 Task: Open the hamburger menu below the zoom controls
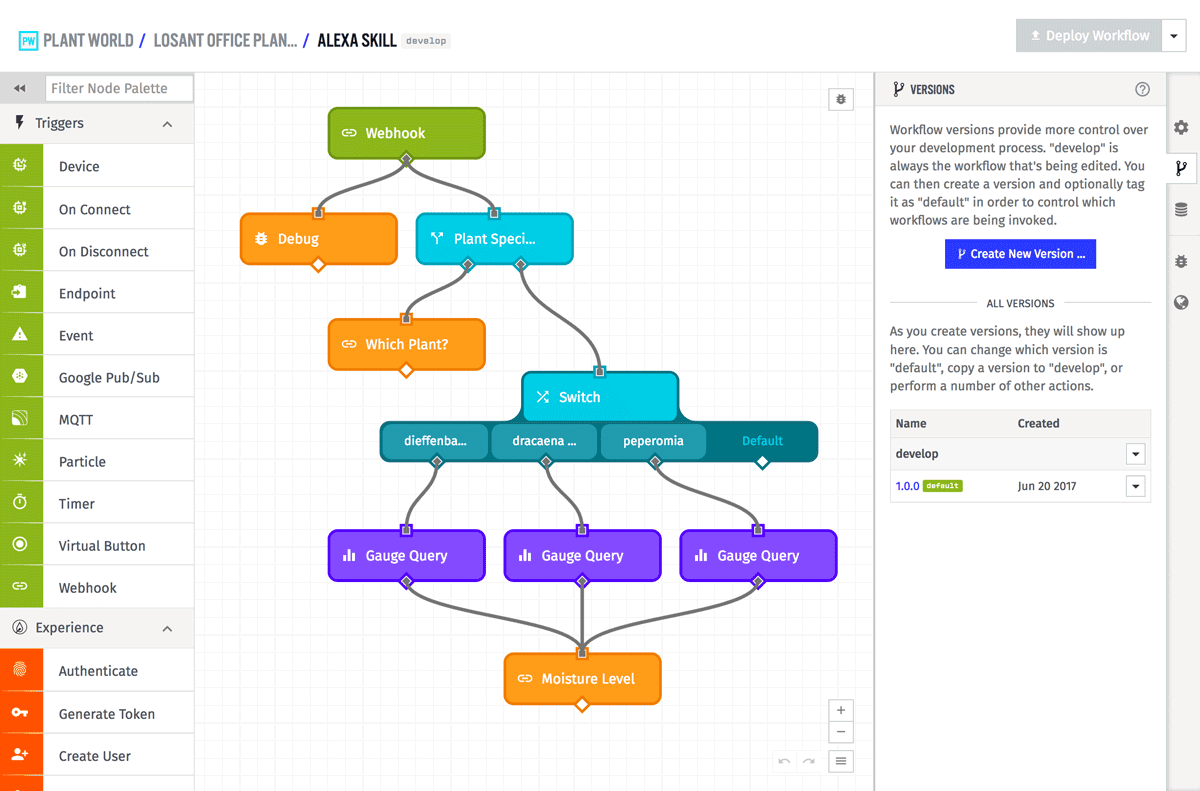click(x=840, y=761)
